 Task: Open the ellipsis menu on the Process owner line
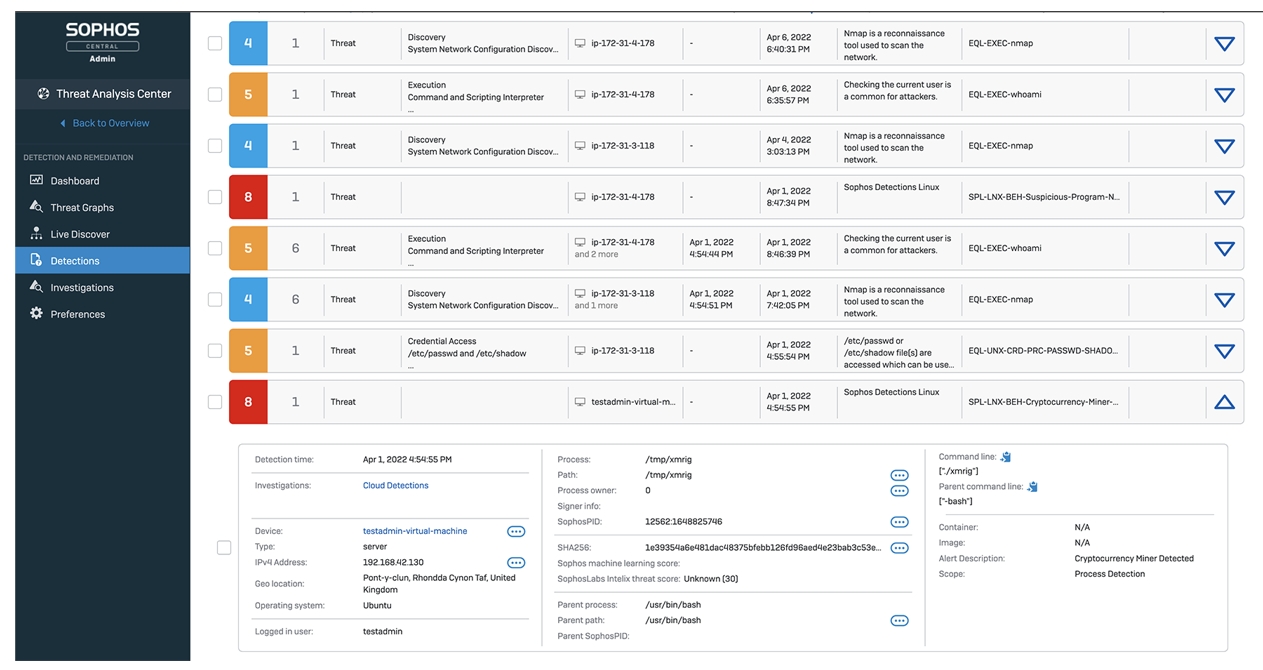899,491
